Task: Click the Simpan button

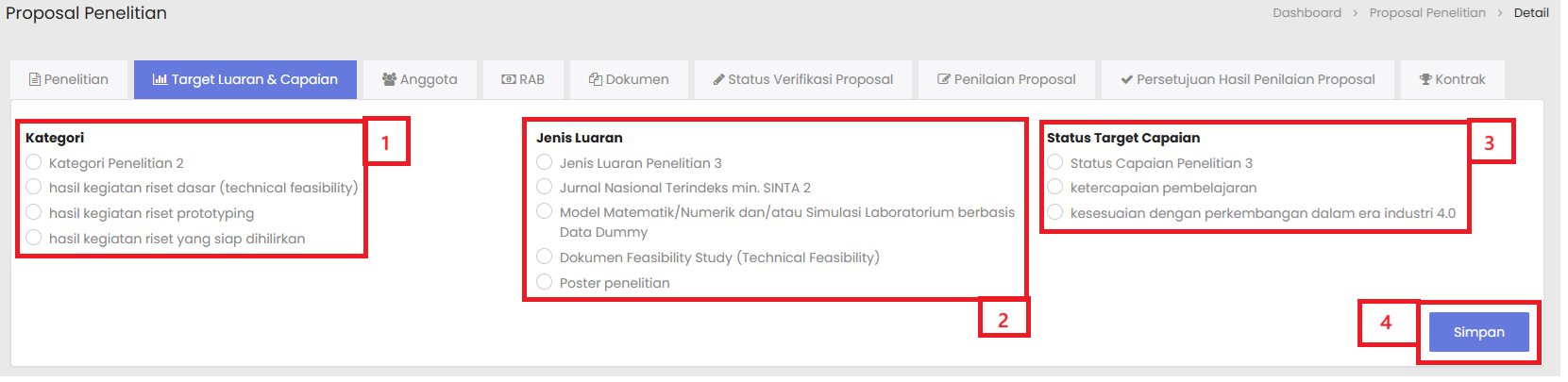Action: (1478, 332)
